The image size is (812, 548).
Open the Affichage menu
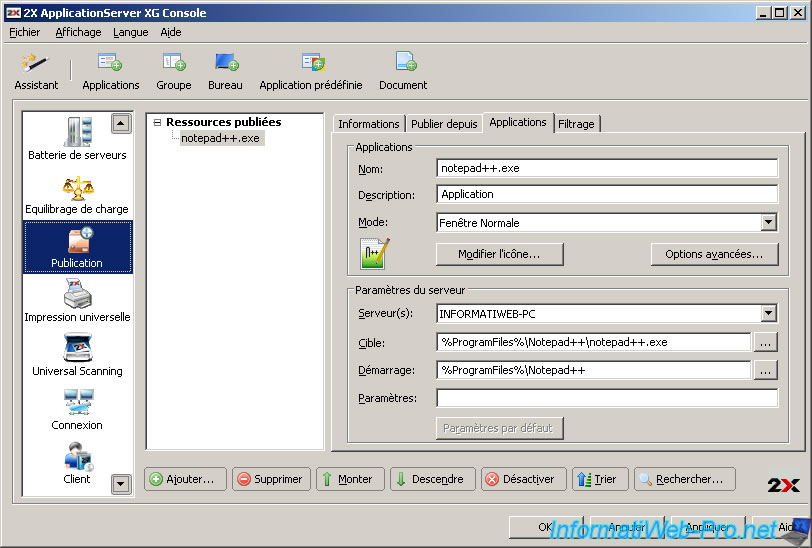(x=78, y=32)
